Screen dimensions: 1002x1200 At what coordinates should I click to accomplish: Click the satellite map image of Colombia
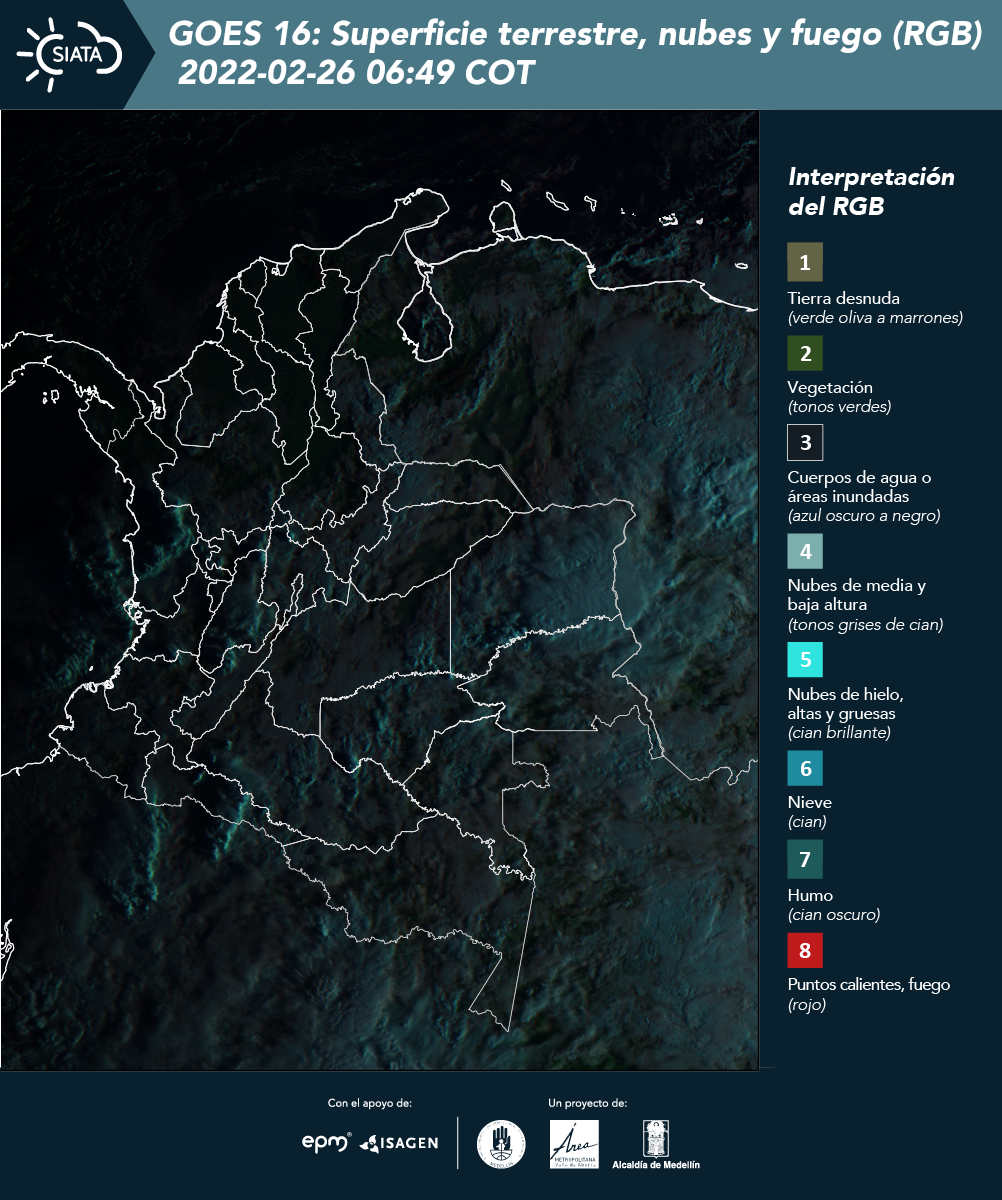[380, 590]
